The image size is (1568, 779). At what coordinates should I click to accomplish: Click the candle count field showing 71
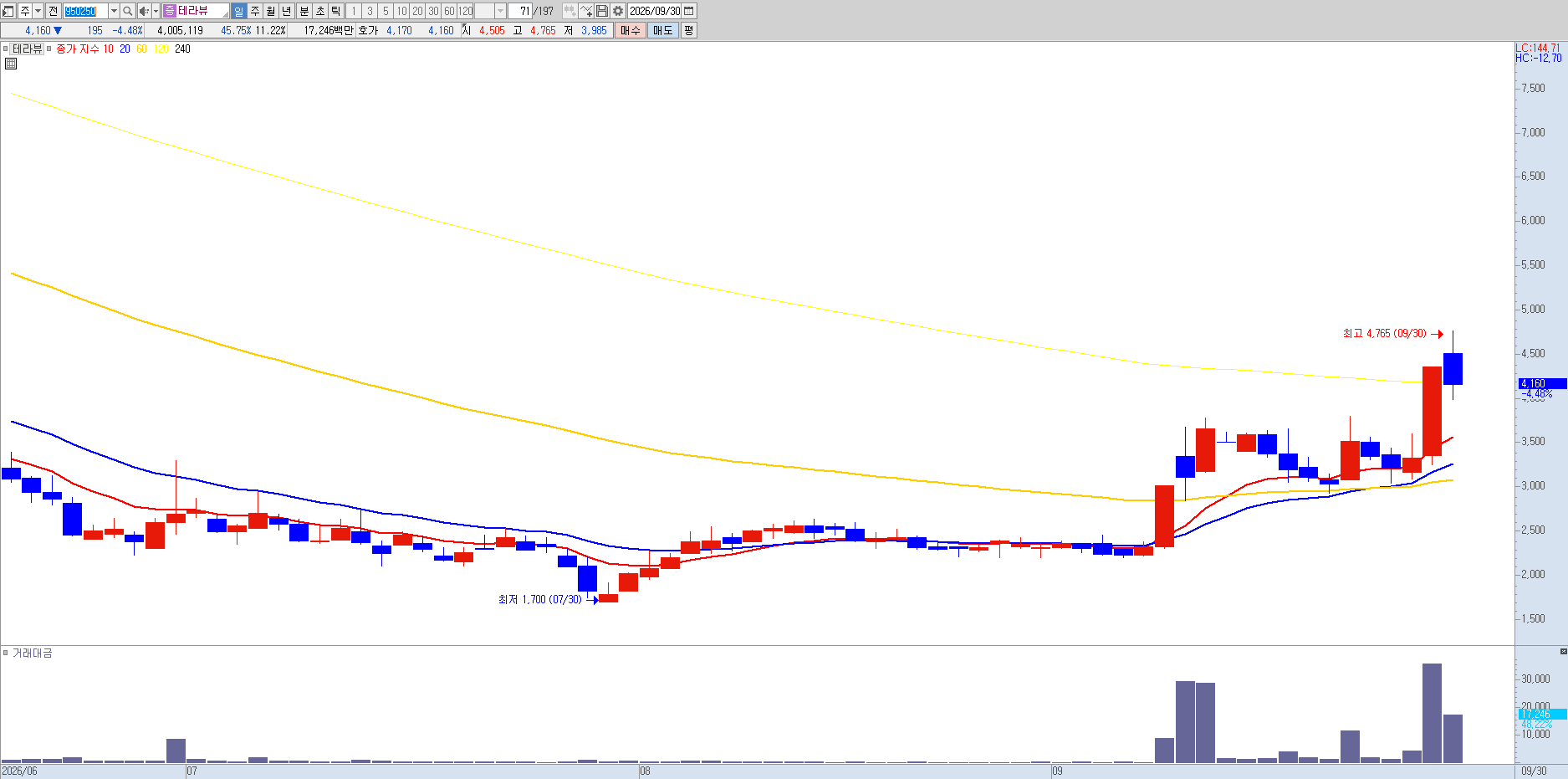pyautogui.click(x=519, y=11)
